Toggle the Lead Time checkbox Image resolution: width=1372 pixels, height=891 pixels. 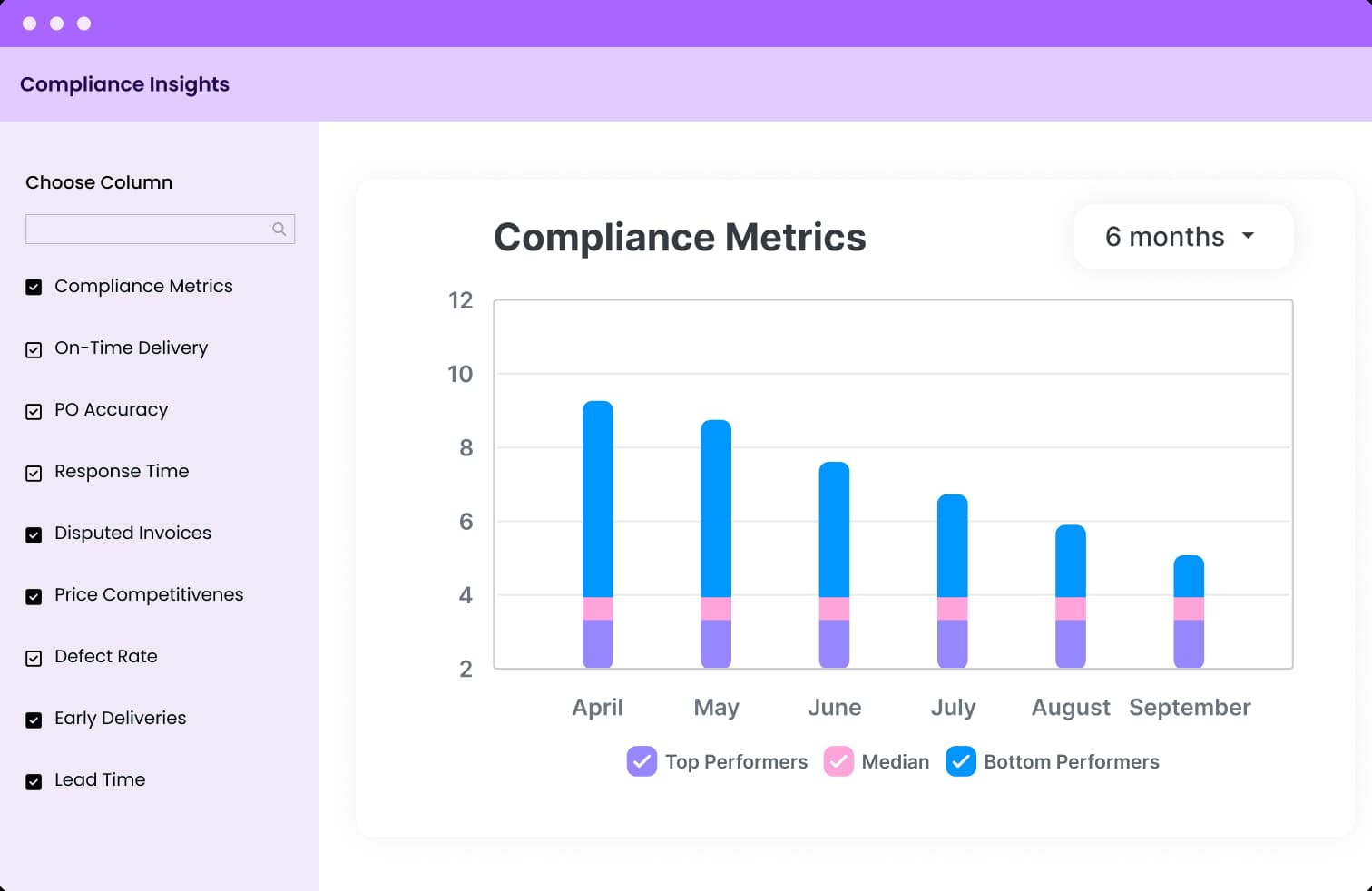click(x=34, y=781)
